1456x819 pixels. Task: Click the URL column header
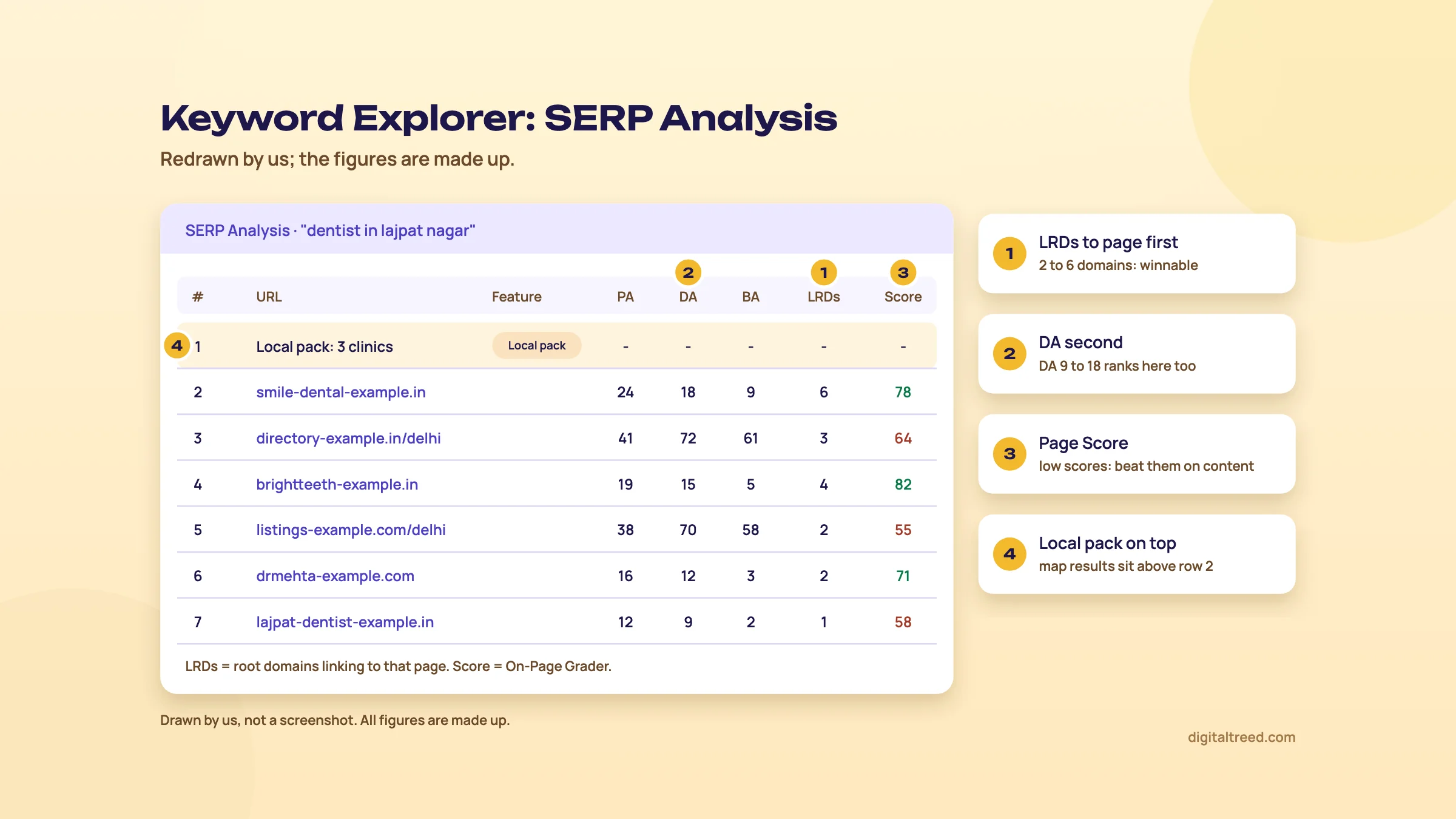point(269,297)
